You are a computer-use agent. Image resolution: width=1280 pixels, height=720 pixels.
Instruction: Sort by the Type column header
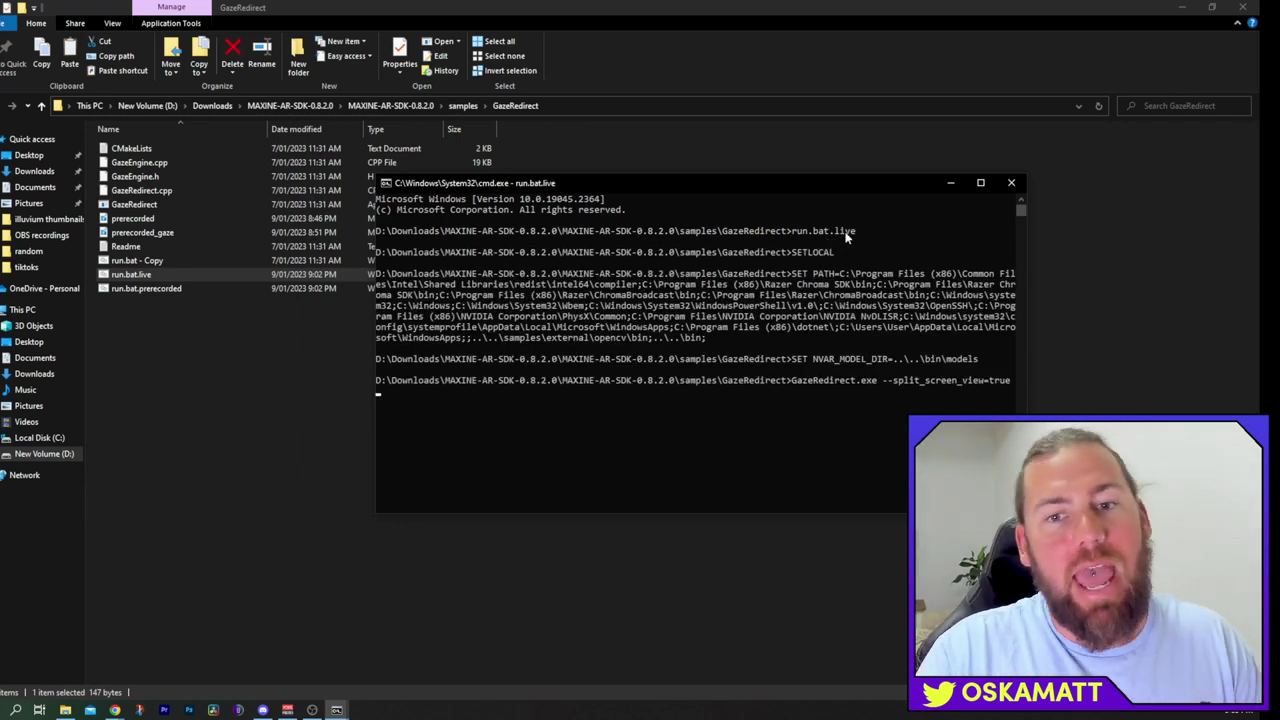pyautogui.click(x=375, y=129)
